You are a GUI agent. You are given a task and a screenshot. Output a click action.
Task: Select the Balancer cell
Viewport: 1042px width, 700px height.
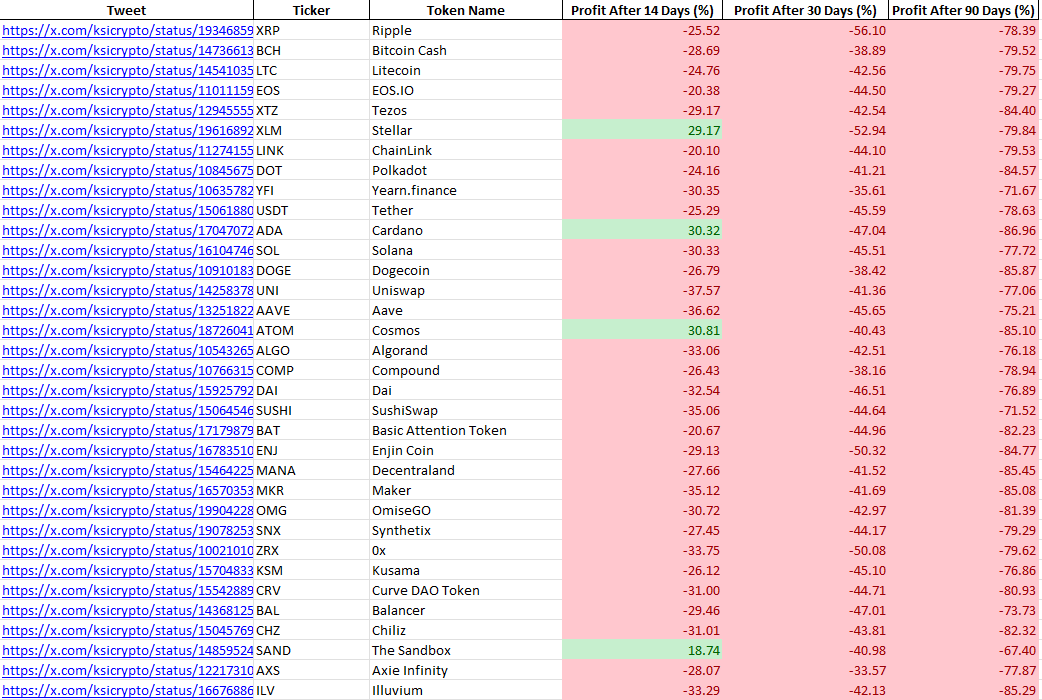click(465, 610)
